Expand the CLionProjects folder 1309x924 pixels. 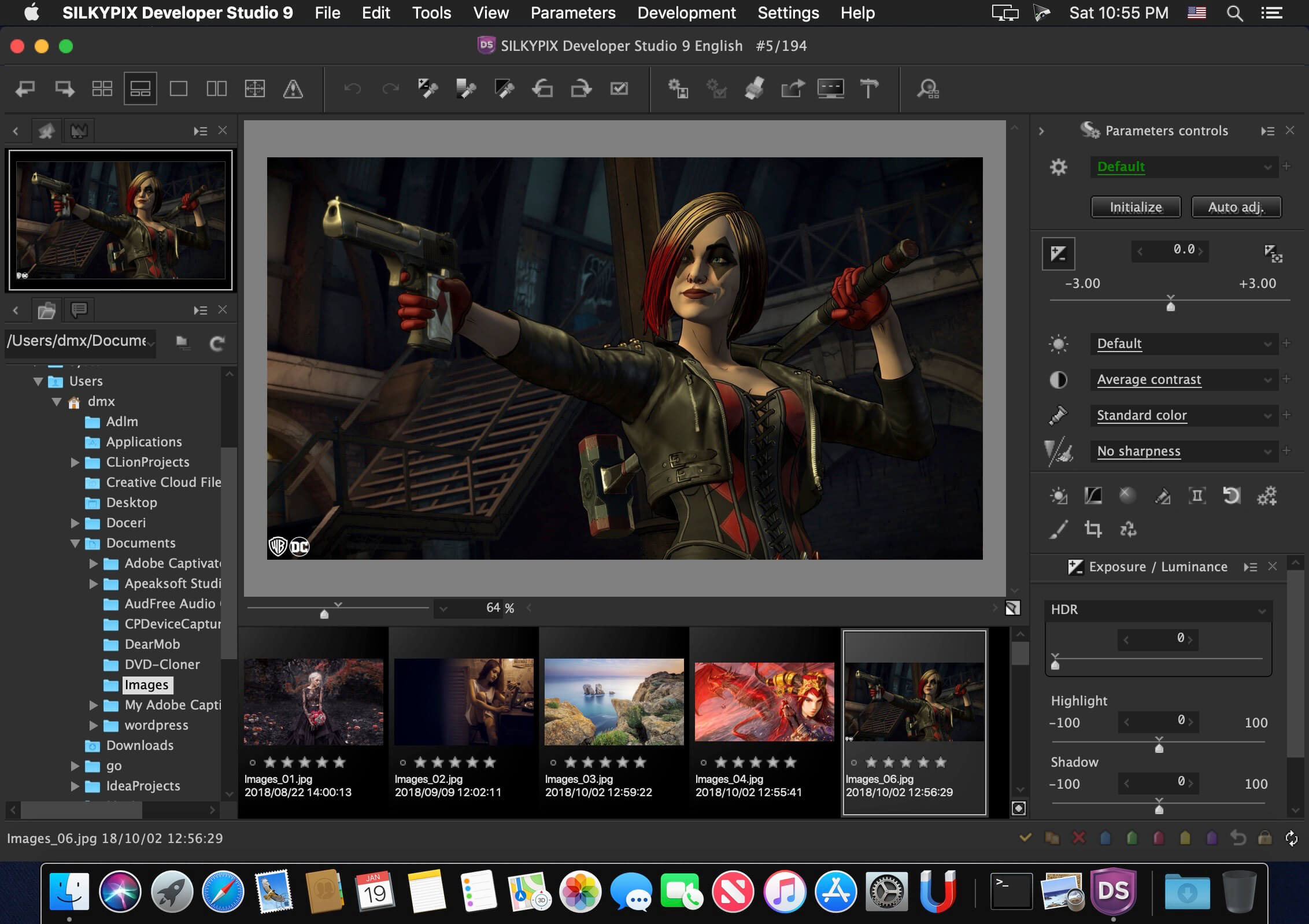click(x=75, y=462)
